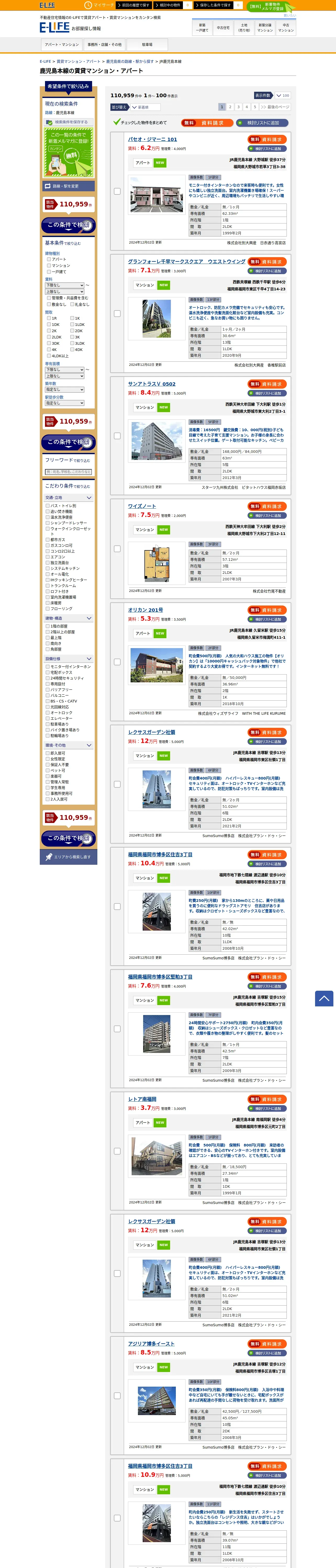Viewport: 336px width, 1568px height.
Task: Open 新築分譲マンション navigation item
Action: (x=265, y=27)
